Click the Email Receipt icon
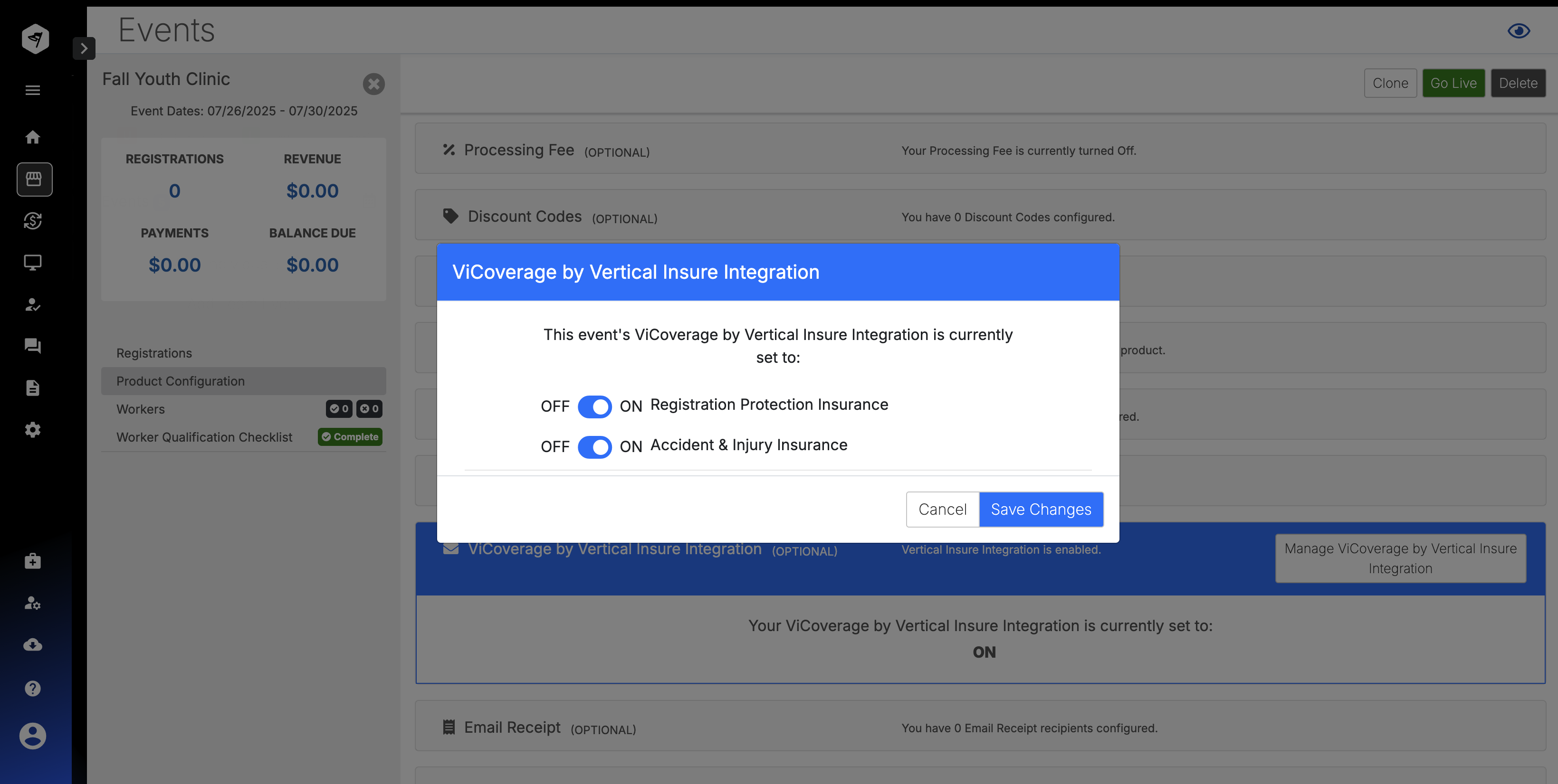The height and width of the screenshot is (784, 1558). coord(449,727)
